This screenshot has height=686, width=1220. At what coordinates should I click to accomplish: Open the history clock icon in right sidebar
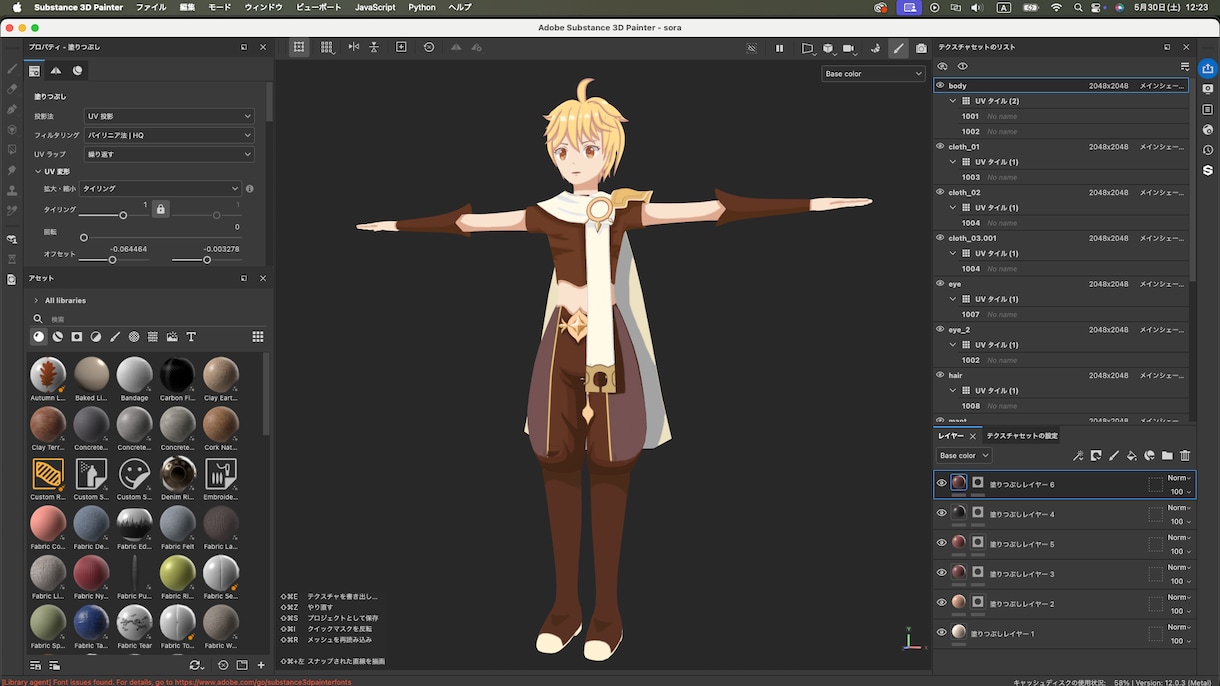click(1208, 150)
